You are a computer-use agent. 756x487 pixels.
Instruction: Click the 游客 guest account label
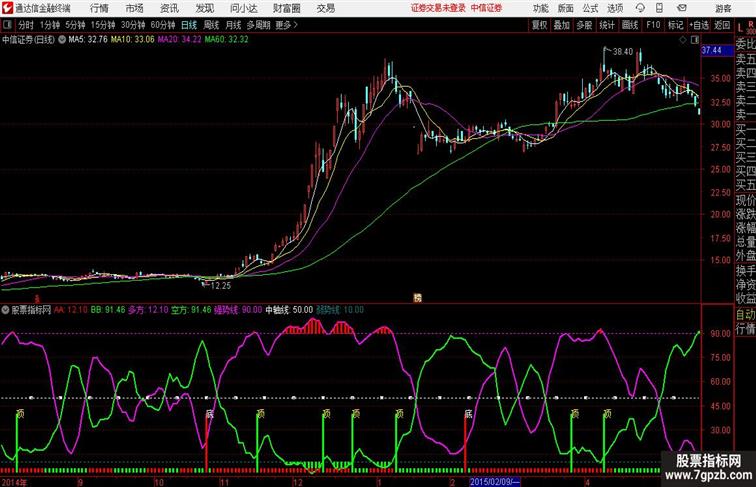[x=723, y=8]
